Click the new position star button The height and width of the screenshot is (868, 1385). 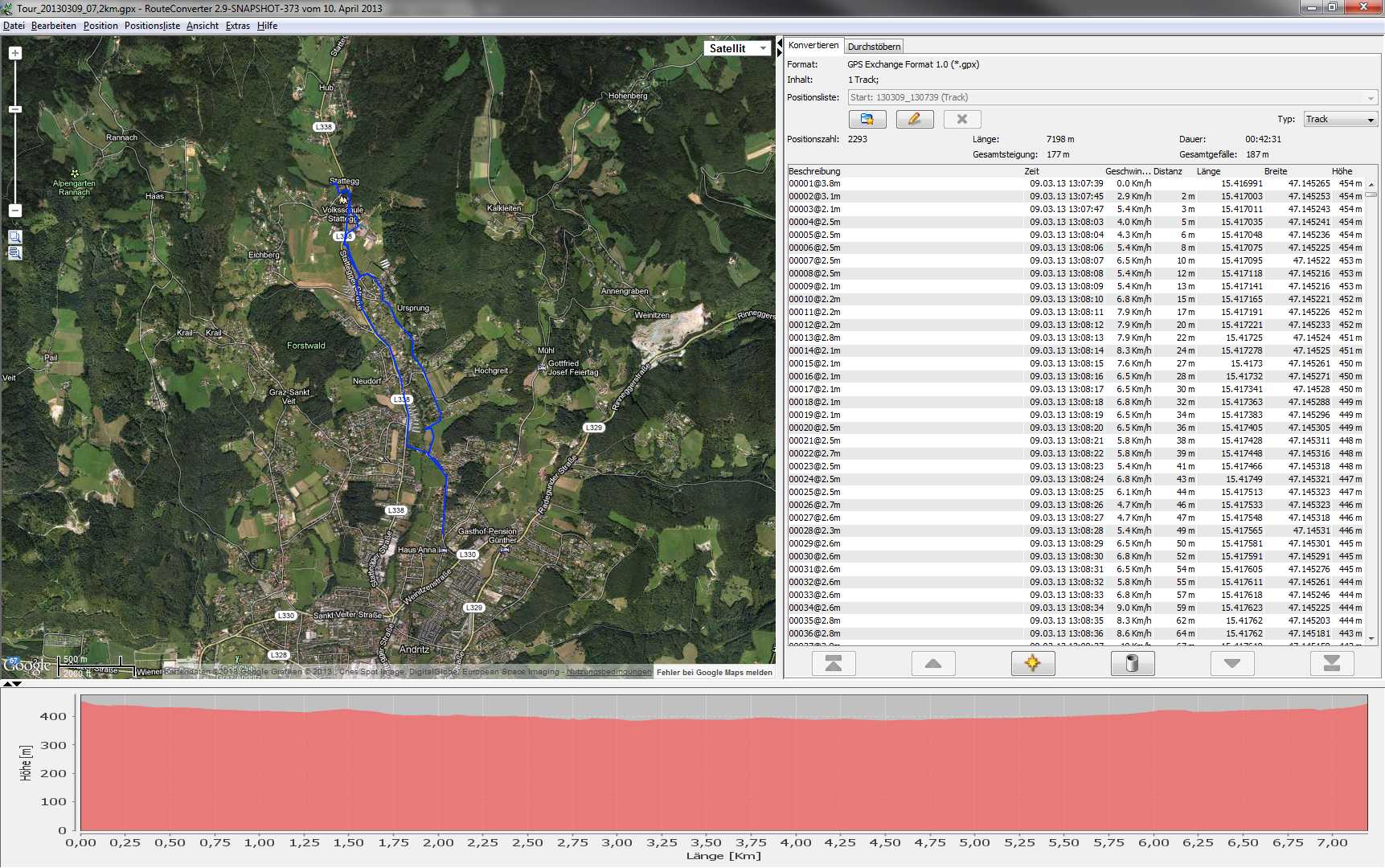click(1032, 663)
